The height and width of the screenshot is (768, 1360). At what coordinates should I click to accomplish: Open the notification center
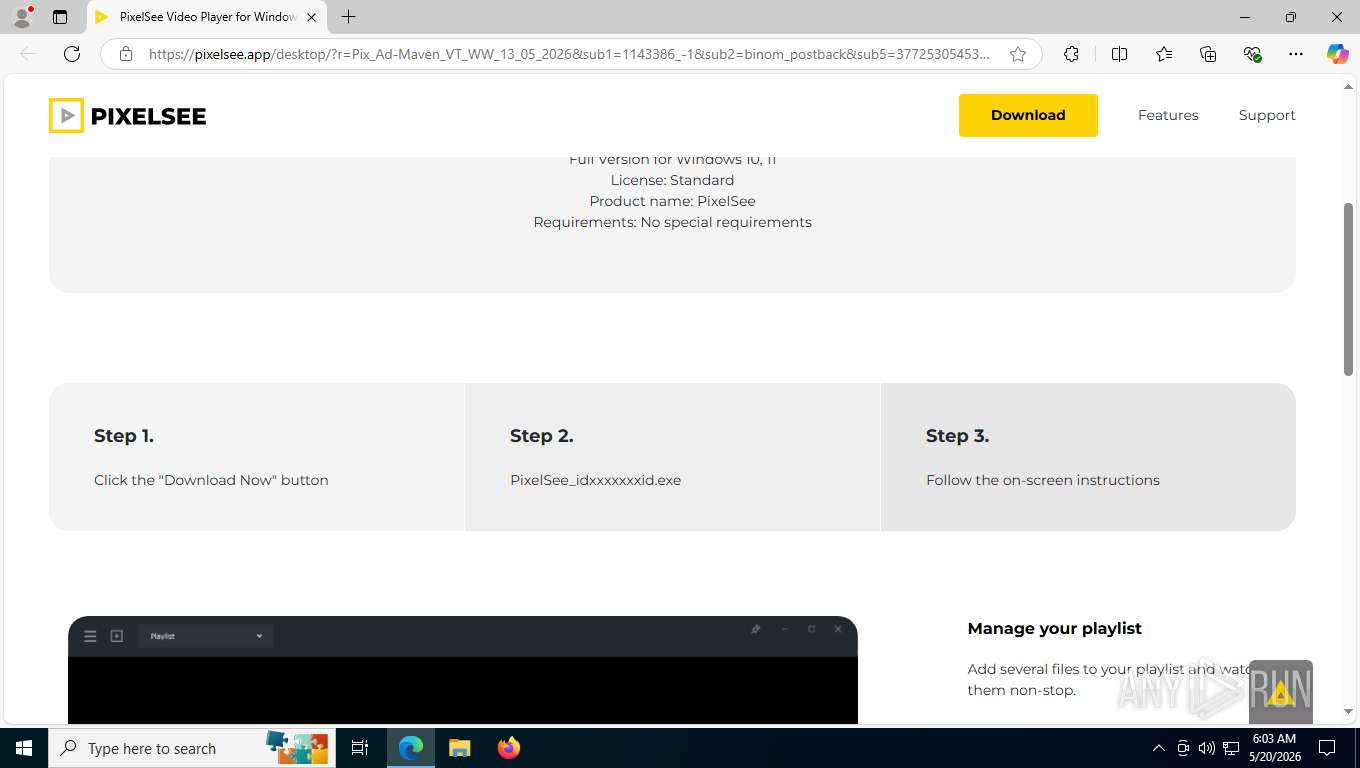[1327, 748]
